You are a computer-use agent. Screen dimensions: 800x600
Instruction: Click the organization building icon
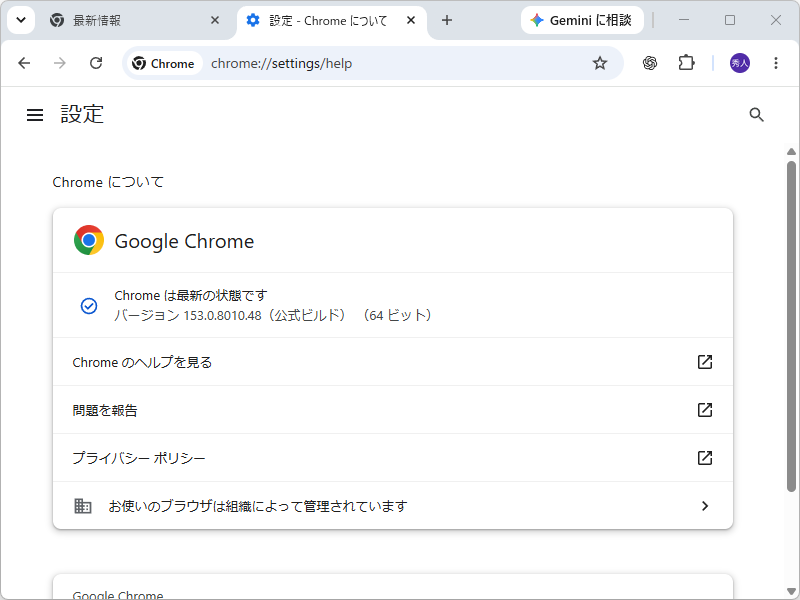click(x=83, y=506)
